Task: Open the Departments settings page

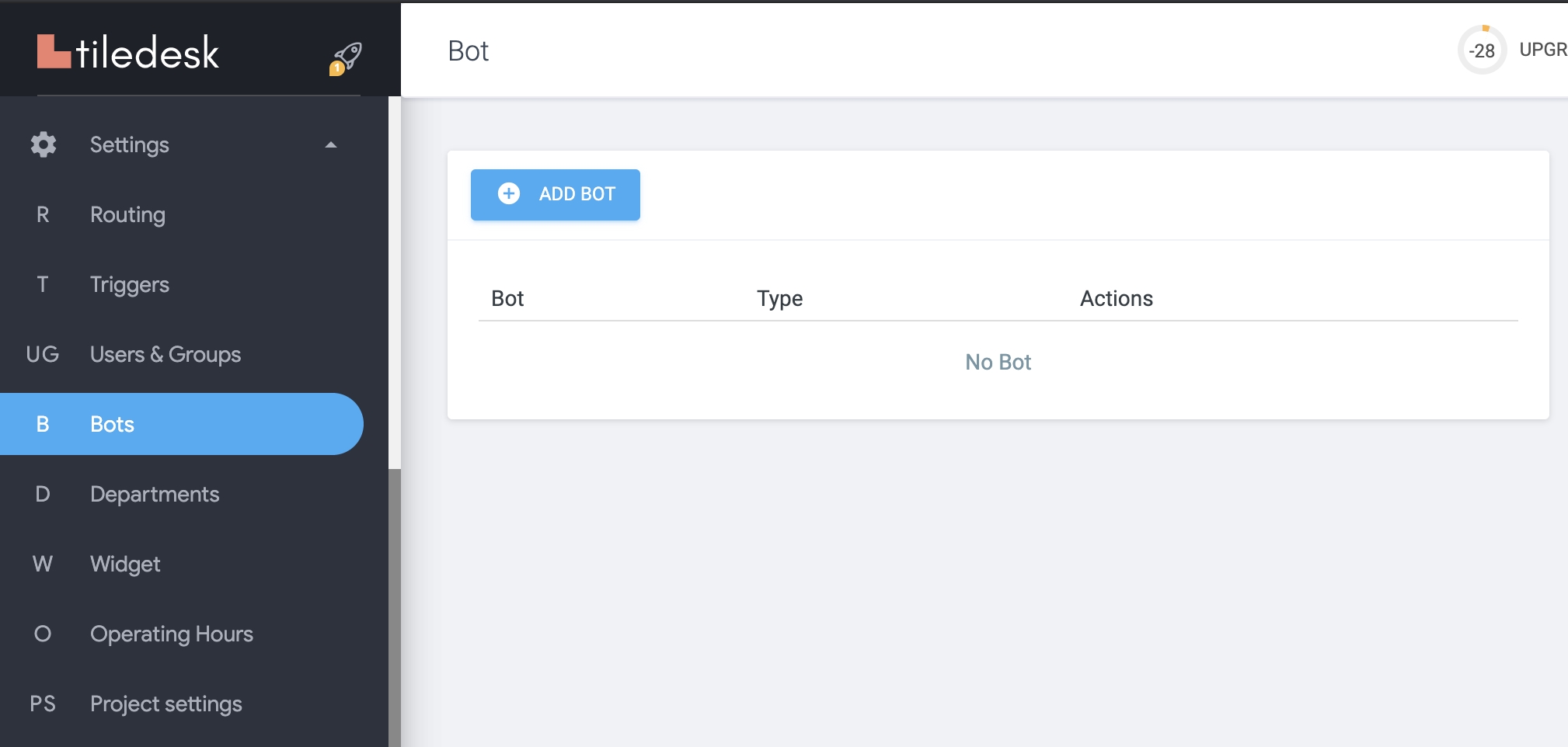Action: click(x=155, y=494)
